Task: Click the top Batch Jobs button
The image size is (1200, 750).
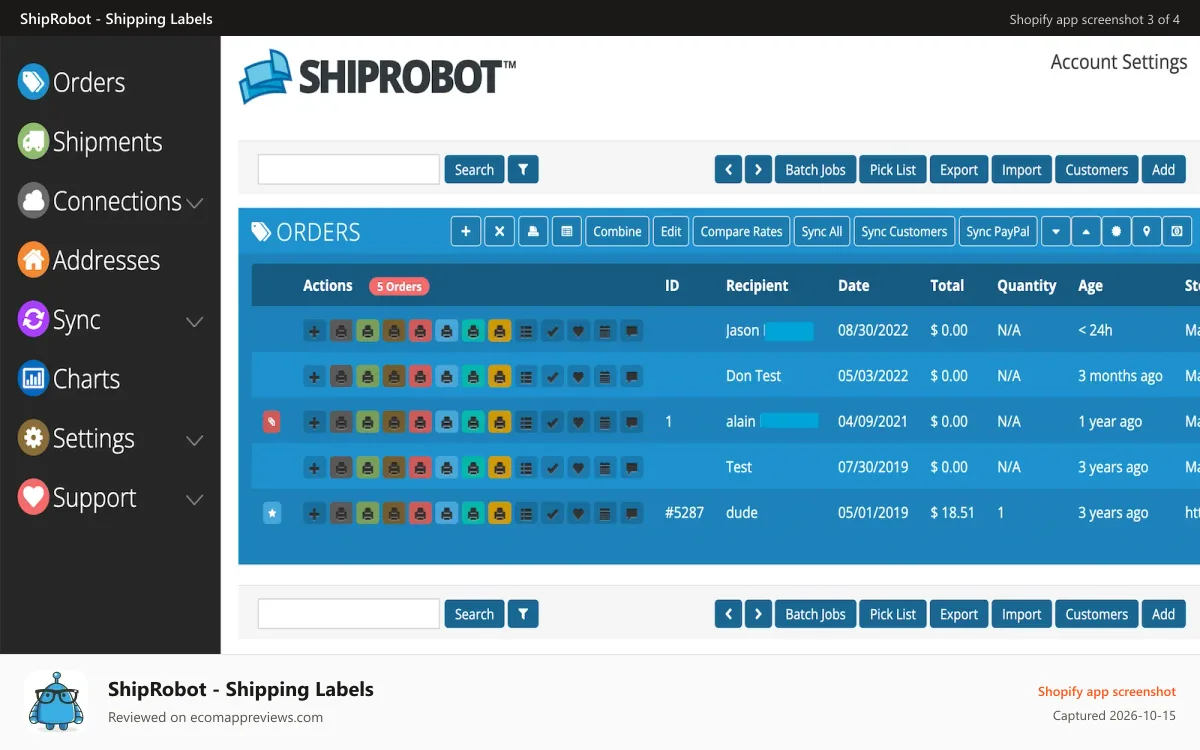Action: click(815, 169)
